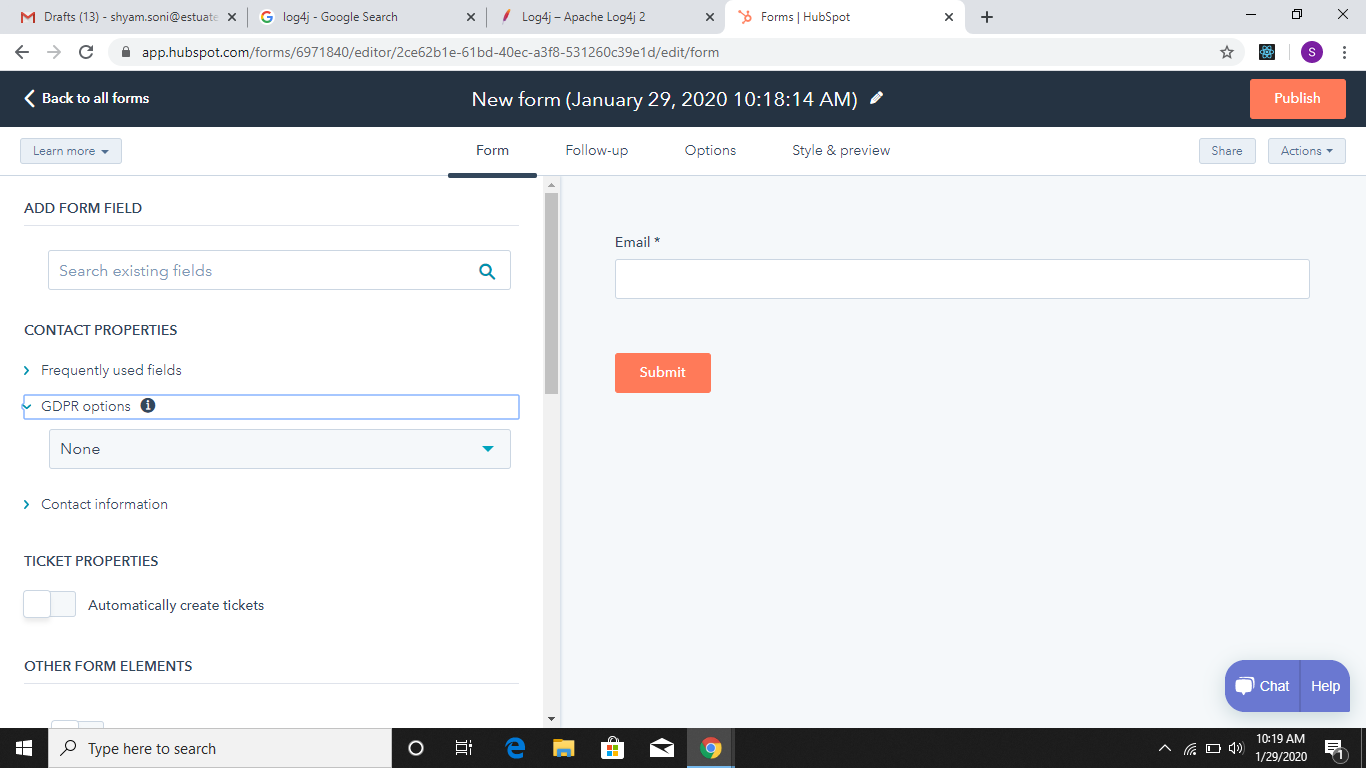1366x768 pixels.
Task: Click the Chrome profile avatar icon
Action: coord(1311,51)
